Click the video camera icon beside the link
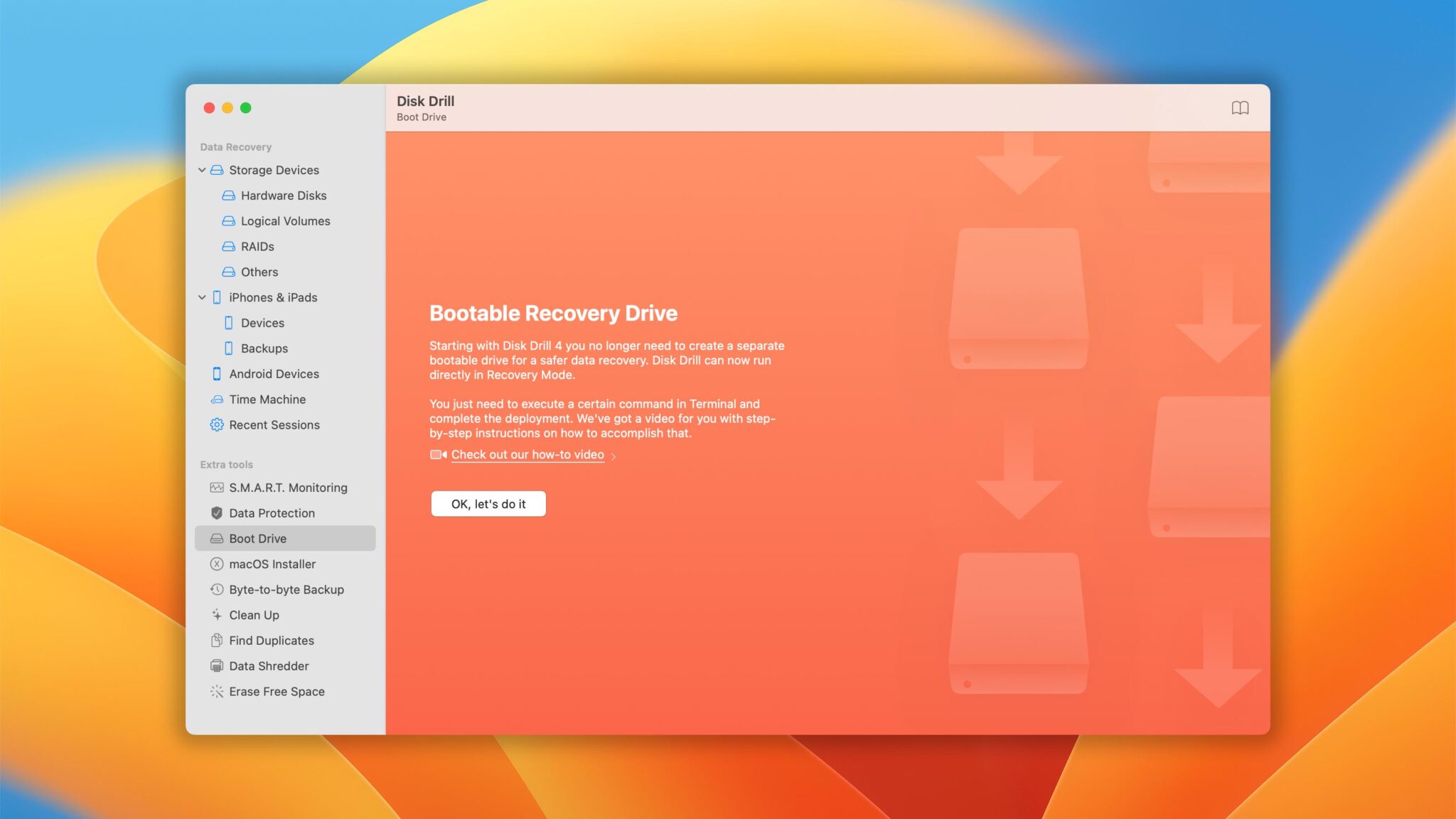 tap(437, 454)
